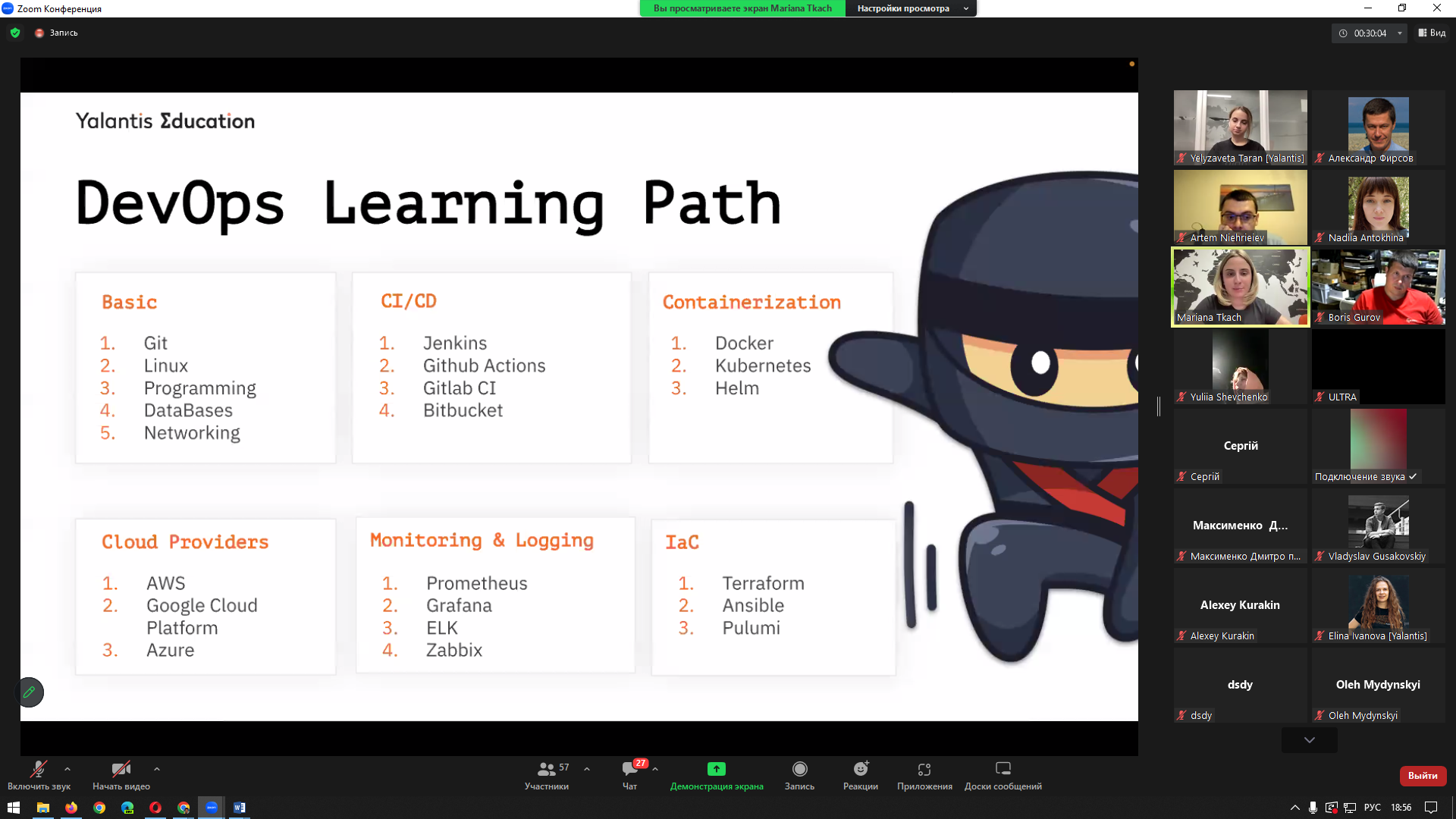Screen dimensions: 1456x819
Task: Leave meeting with Выйти button
Action: pyautogui.click(x=1423, y=776)
